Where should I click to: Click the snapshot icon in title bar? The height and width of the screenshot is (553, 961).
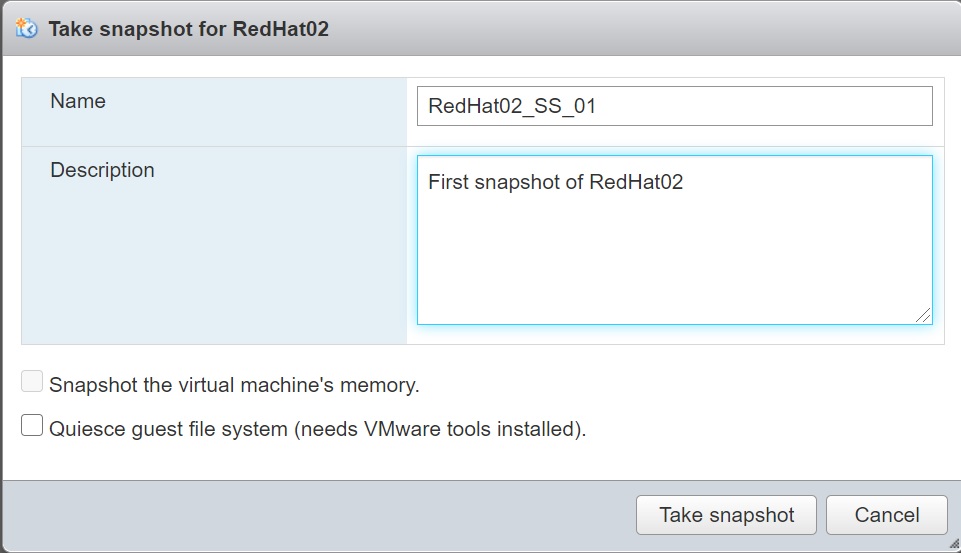(x=27, y=28)
